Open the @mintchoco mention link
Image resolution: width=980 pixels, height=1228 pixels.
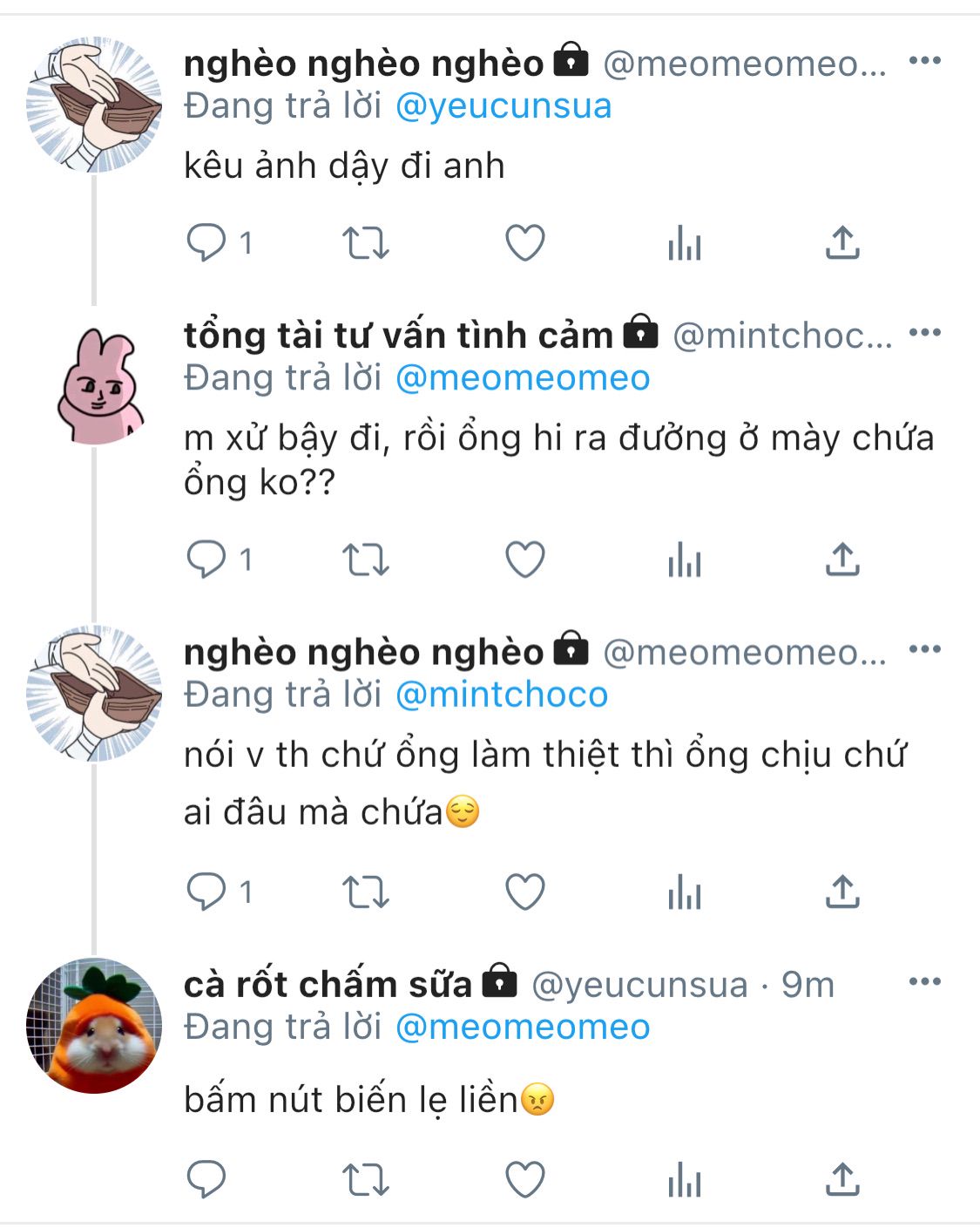502,695
